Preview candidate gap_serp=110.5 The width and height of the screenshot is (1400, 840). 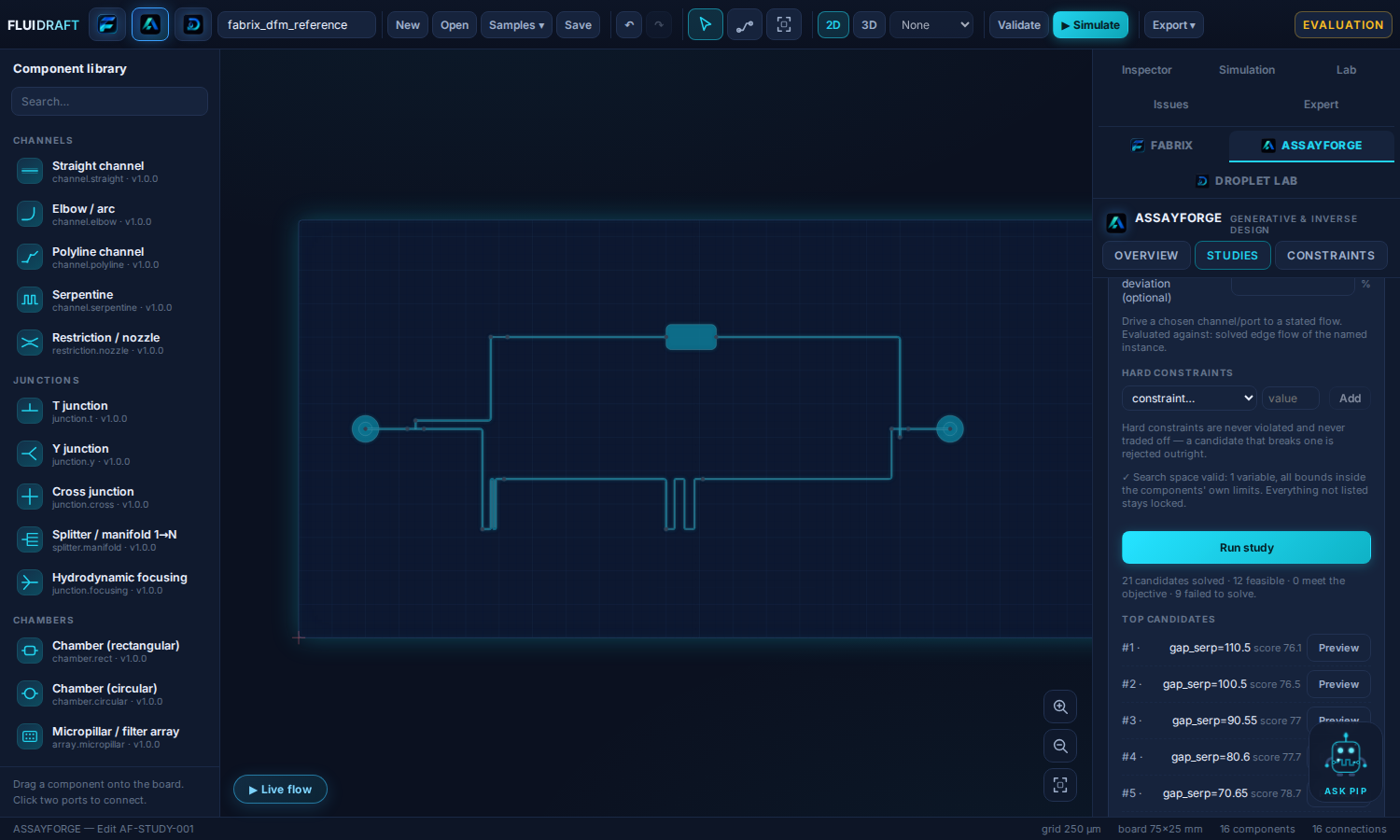(1338, 648)
